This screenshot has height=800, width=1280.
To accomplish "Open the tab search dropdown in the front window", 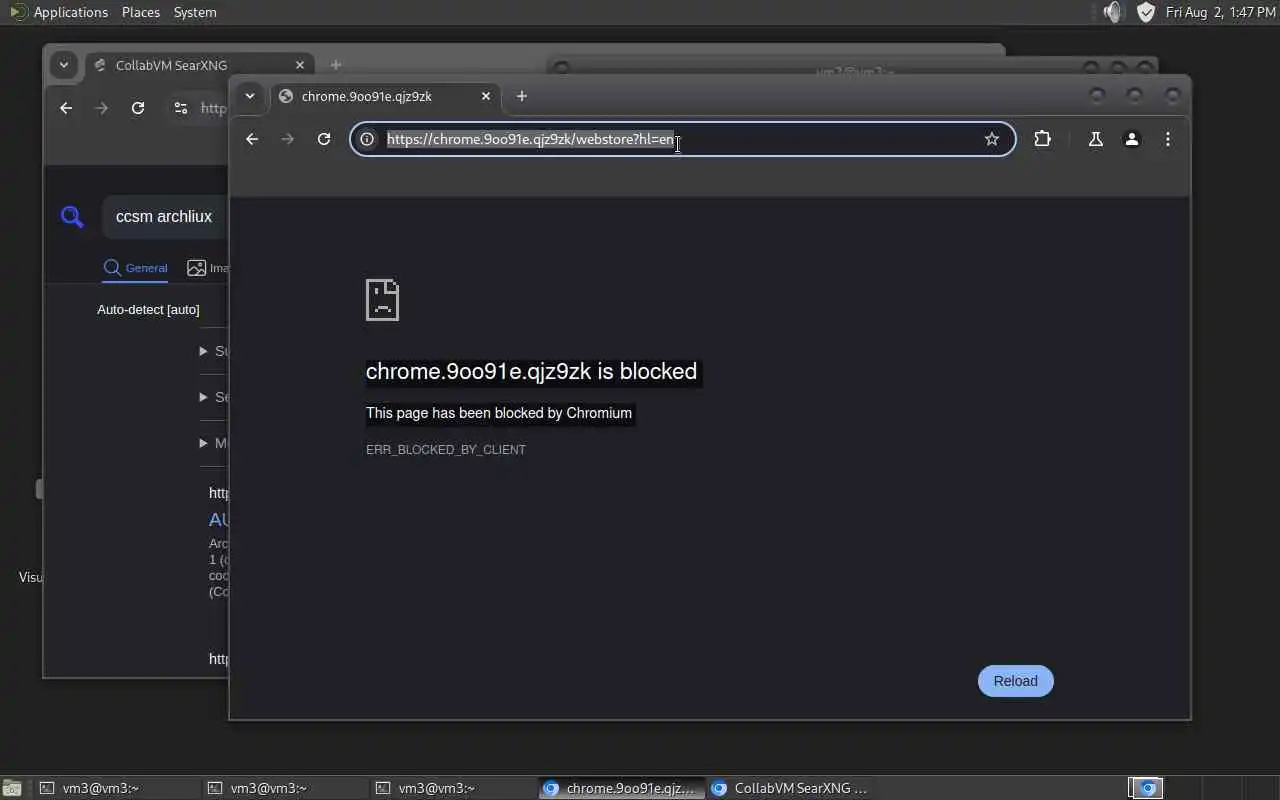I will pos(250,96).
